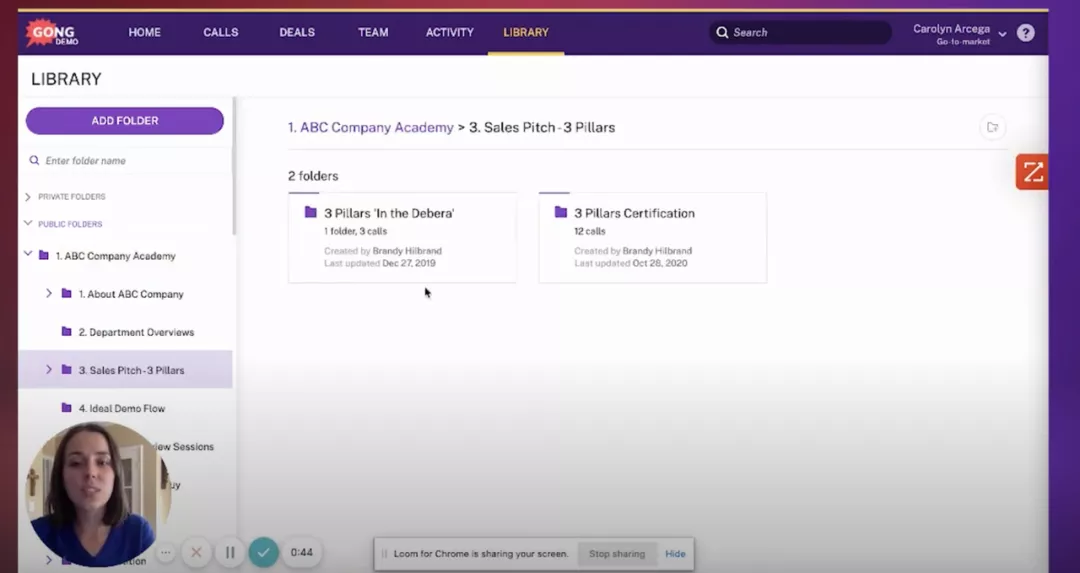Click the About ABC Company folder icon
The image size is (1080, 573).
(67, 293)
